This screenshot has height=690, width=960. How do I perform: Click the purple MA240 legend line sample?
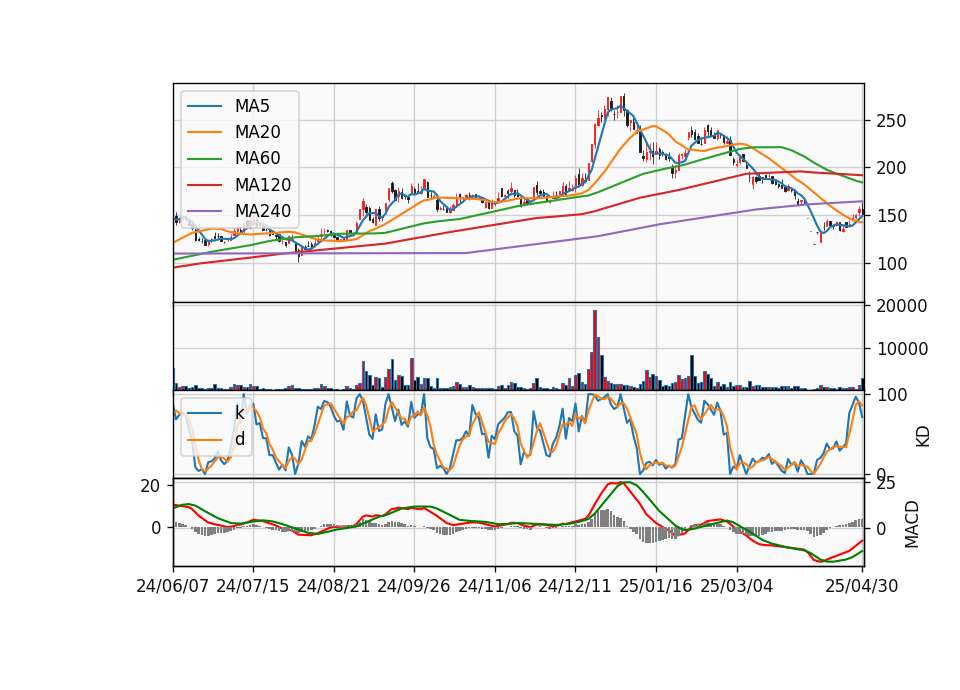point(204,211)
